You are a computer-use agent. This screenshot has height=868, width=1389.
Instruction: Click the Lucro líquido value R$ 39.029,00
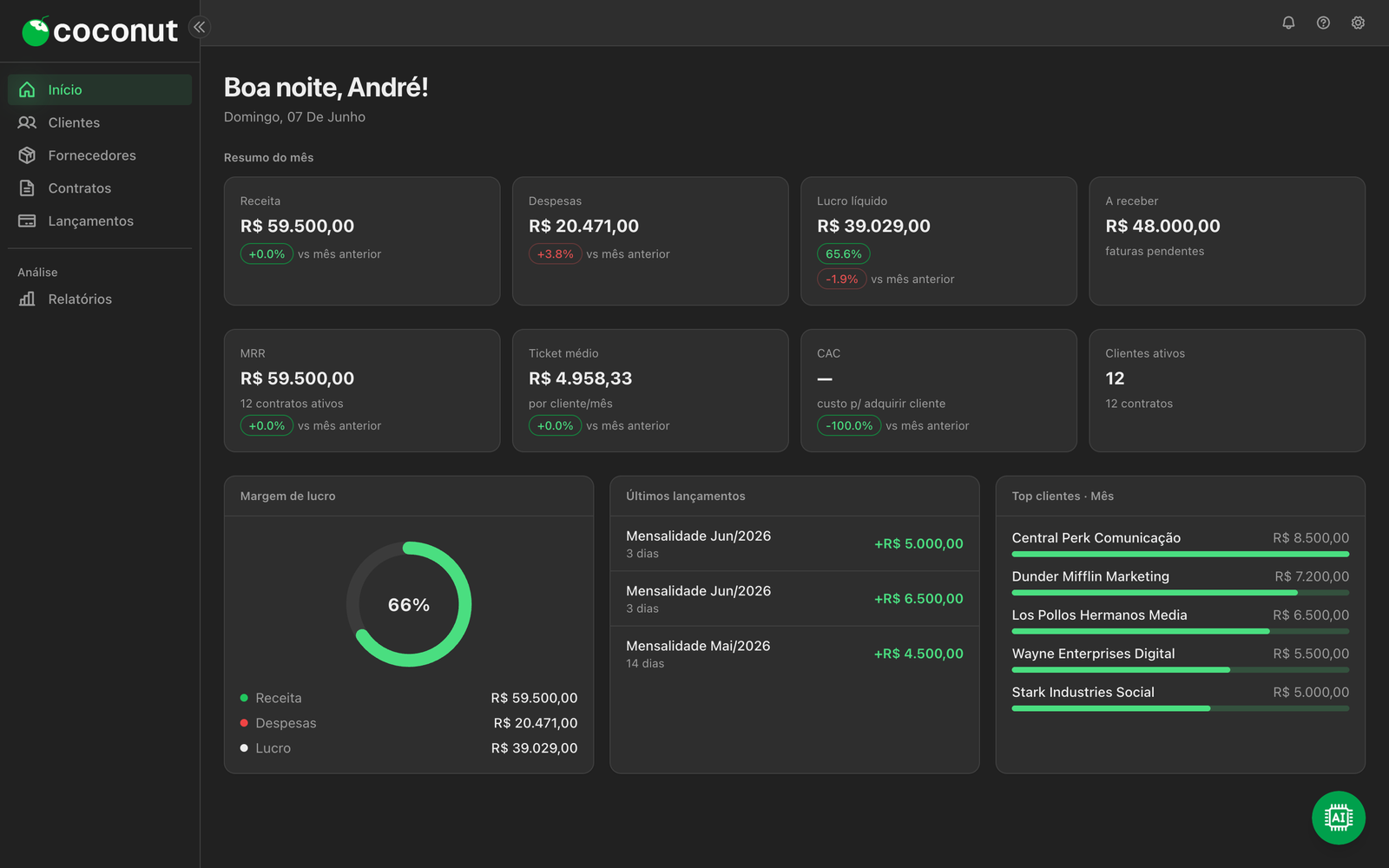pos(873,226)
